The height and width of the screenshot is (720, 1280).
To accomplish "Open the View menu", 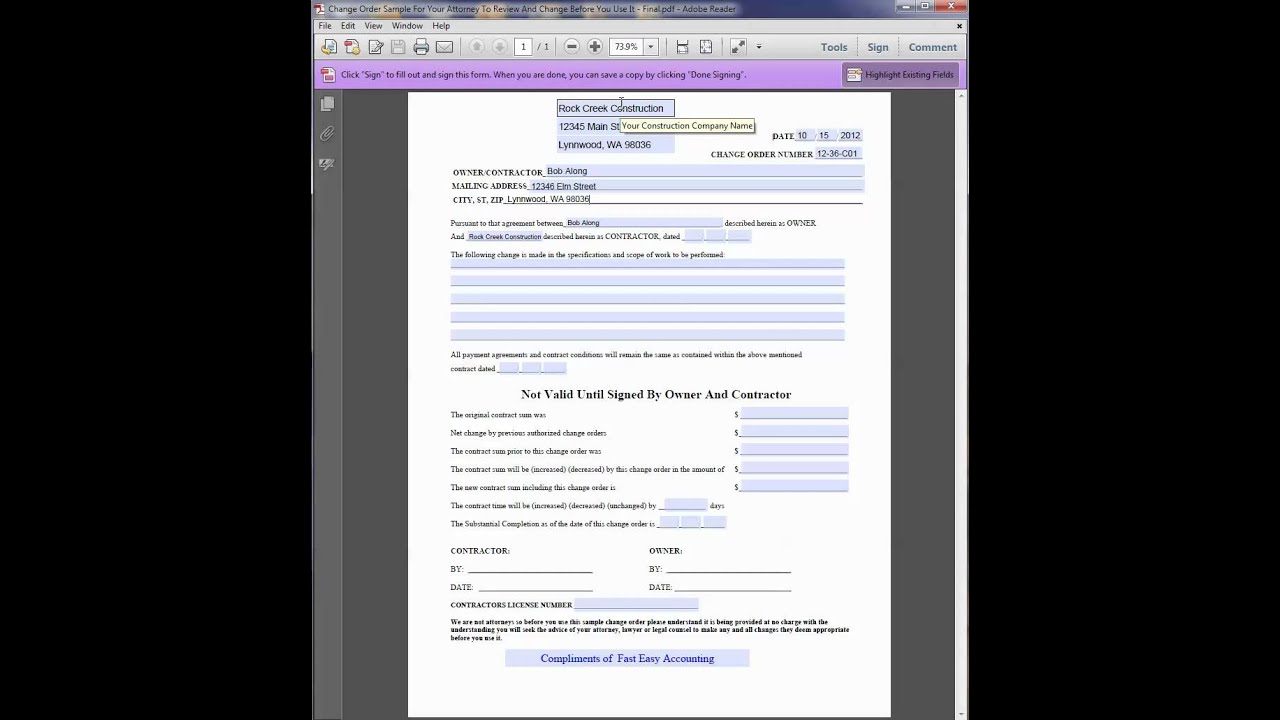I will 373,26.
